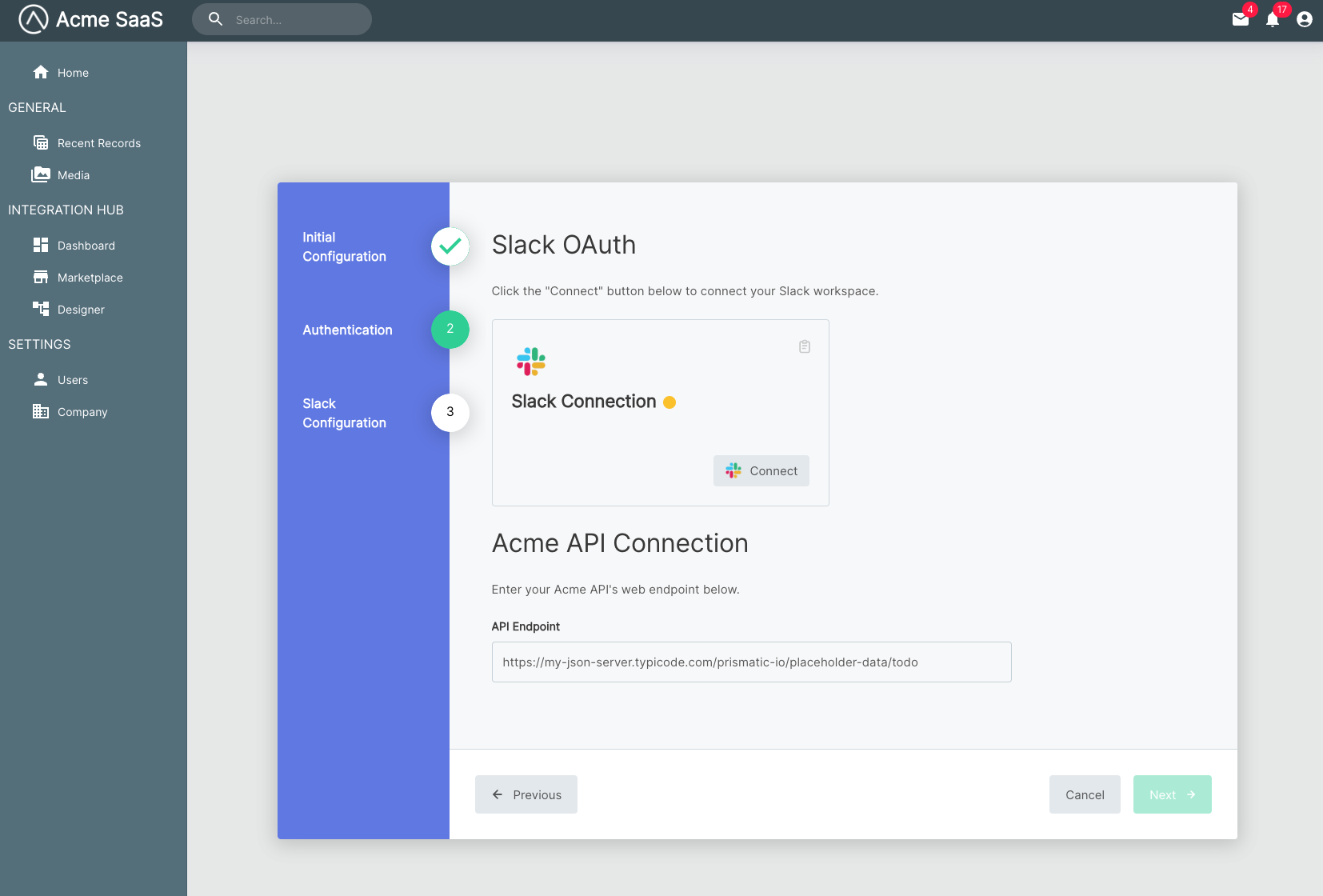1323x896 pixels.
Task: Click the yellow connection status dot
Action: (x=669, y=402)
